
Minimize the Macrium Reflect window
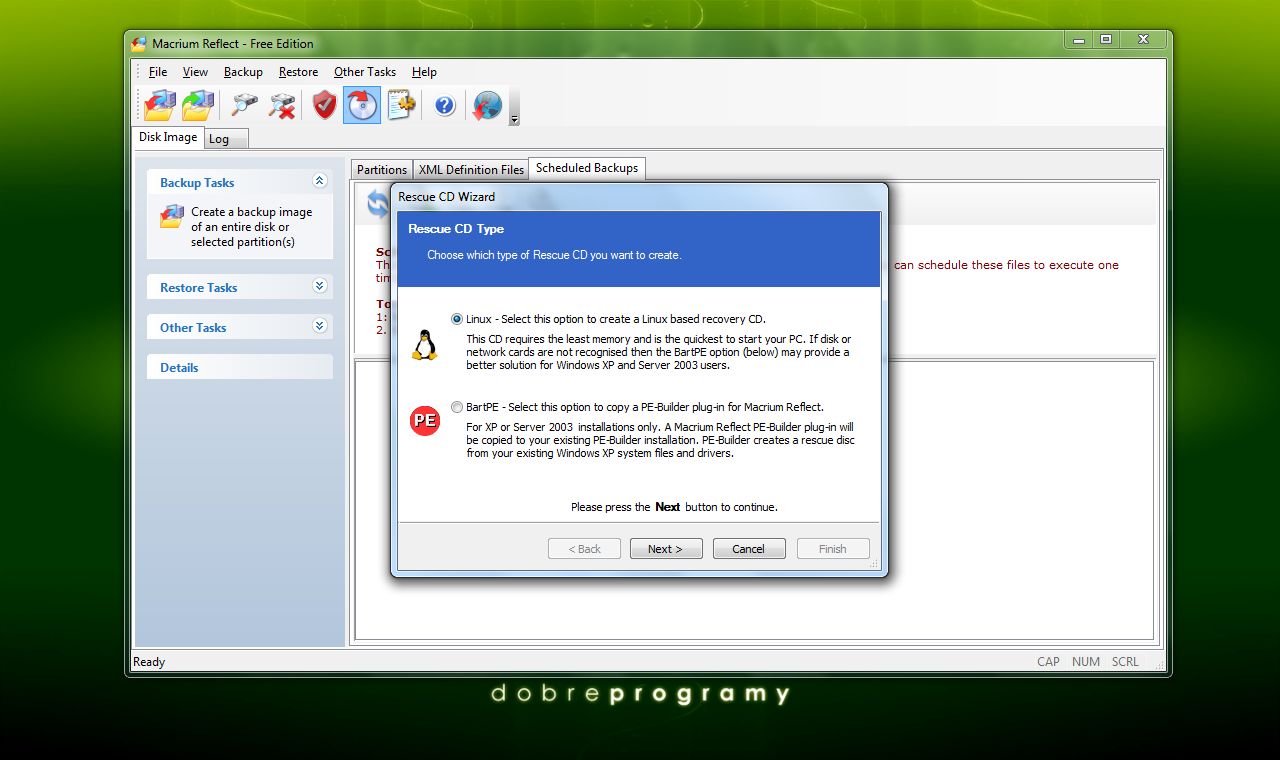click(1077, 40)
